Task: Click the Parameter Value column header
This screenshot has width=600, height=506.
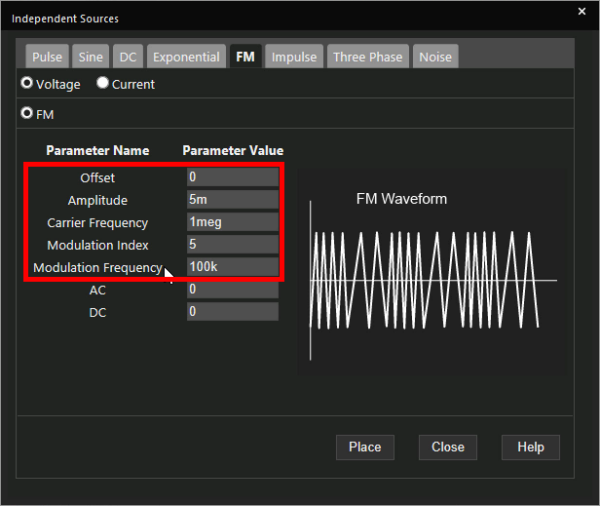Action: click(233, 150)
